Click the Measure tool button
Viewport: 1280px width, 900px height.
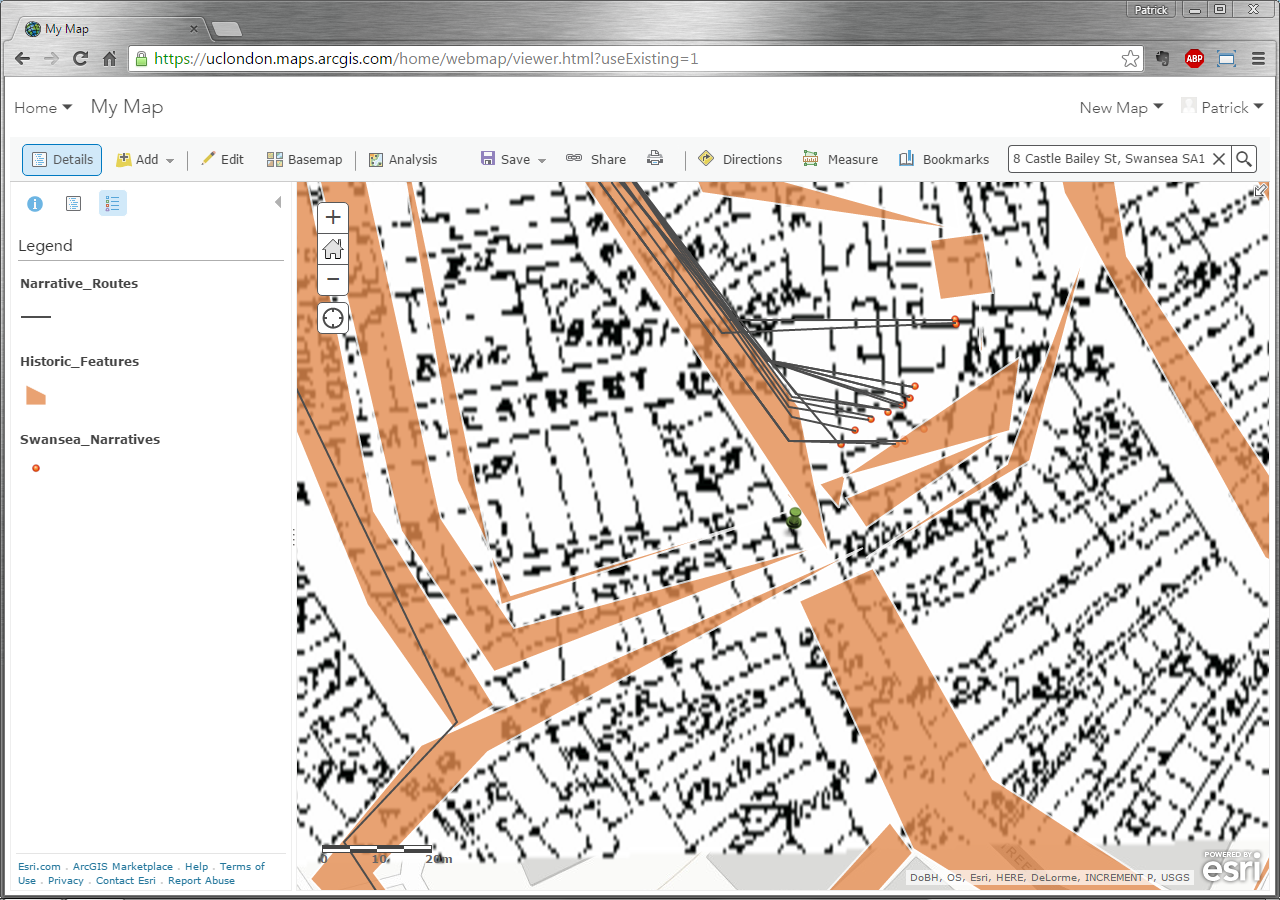point(840,159)
